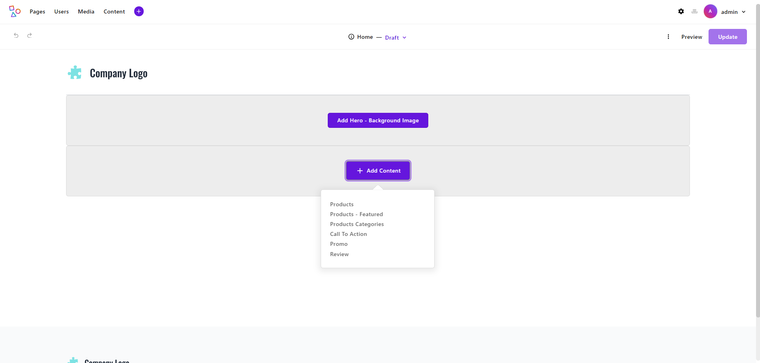Click the redo arrow icon

pyautogui.click(x=30, y=35)
